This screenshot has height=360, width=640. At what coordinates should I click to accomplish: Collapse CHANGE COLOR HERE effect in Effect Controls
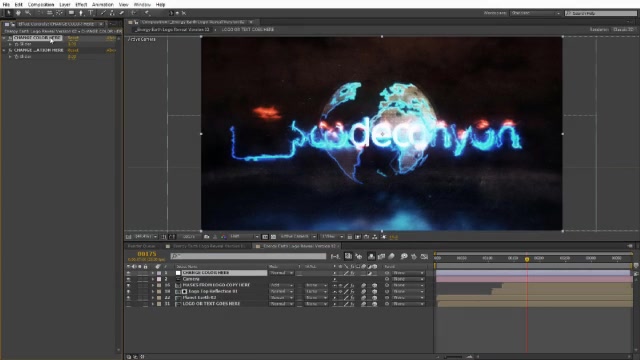[4, 38]
